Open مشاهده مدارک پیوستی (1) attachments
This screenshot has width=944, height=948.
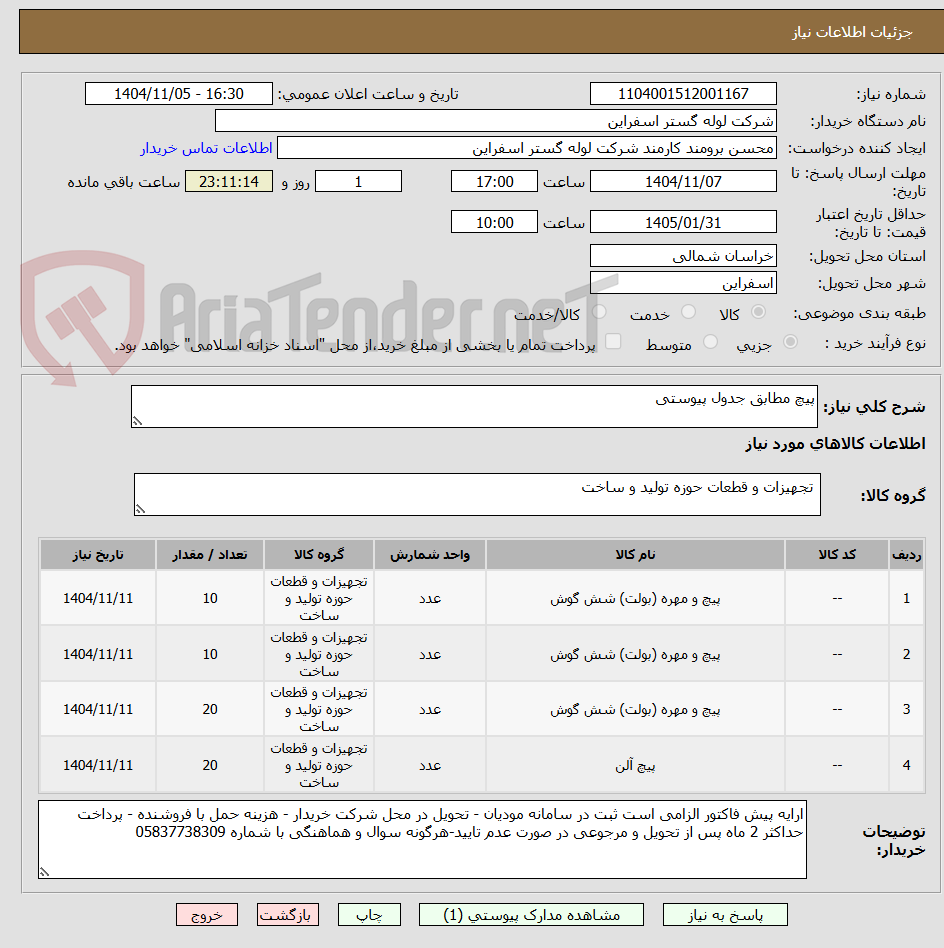click(531, 915)
